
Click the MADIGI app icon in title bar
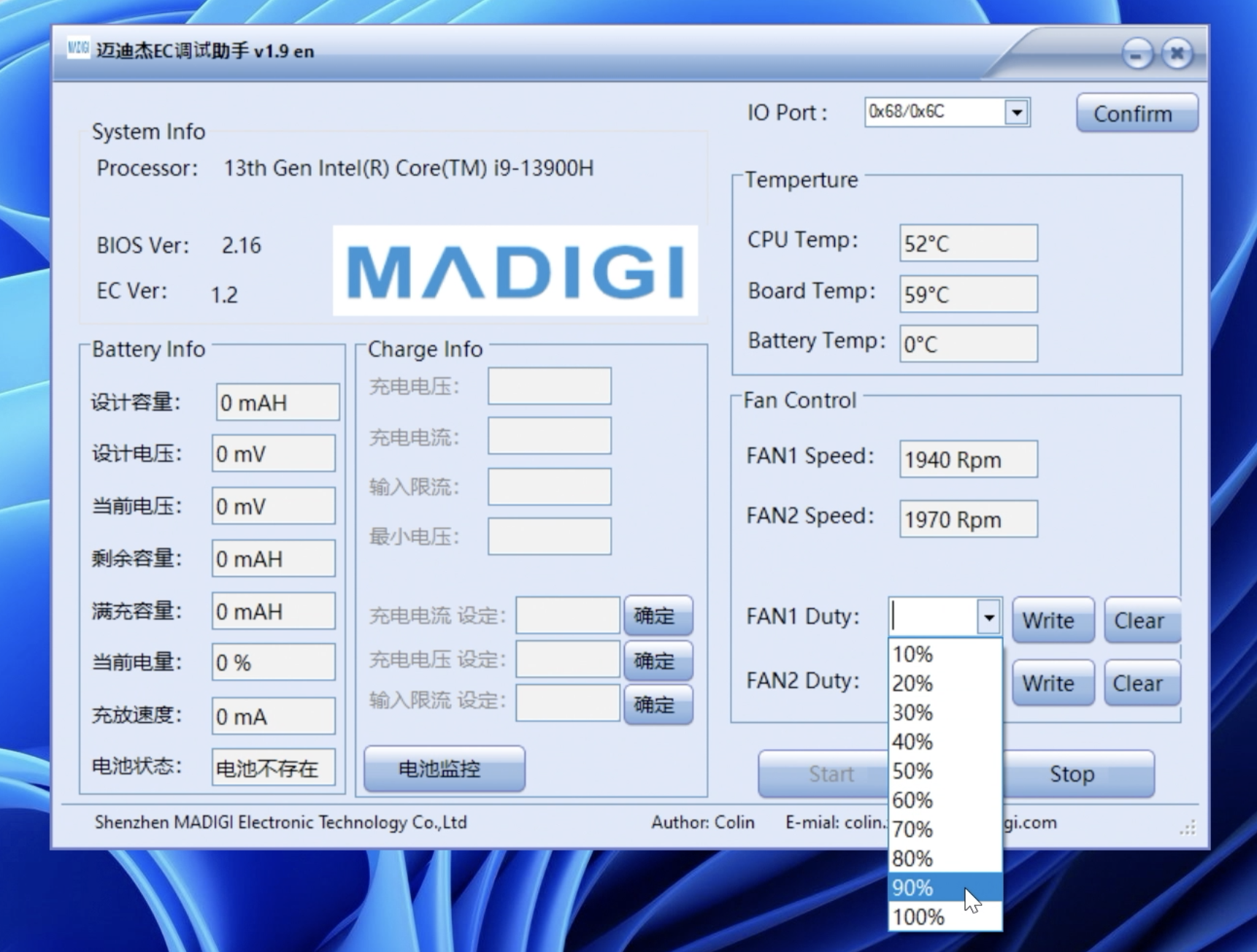click(x=78, y=49)
